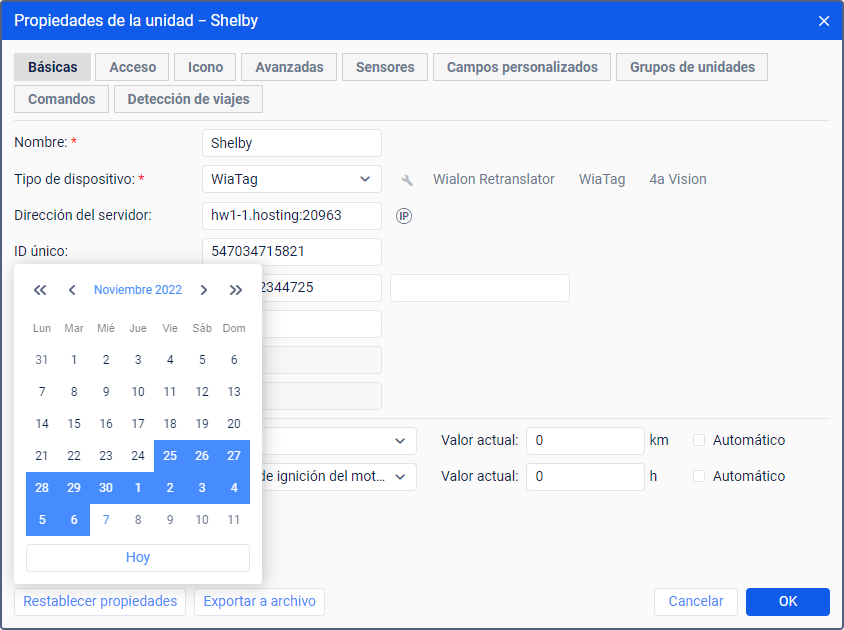The width and height of the screenshot is (844, 630).
Task: Click the Noviembre 2022 month header
Action: tap(138, 290)
